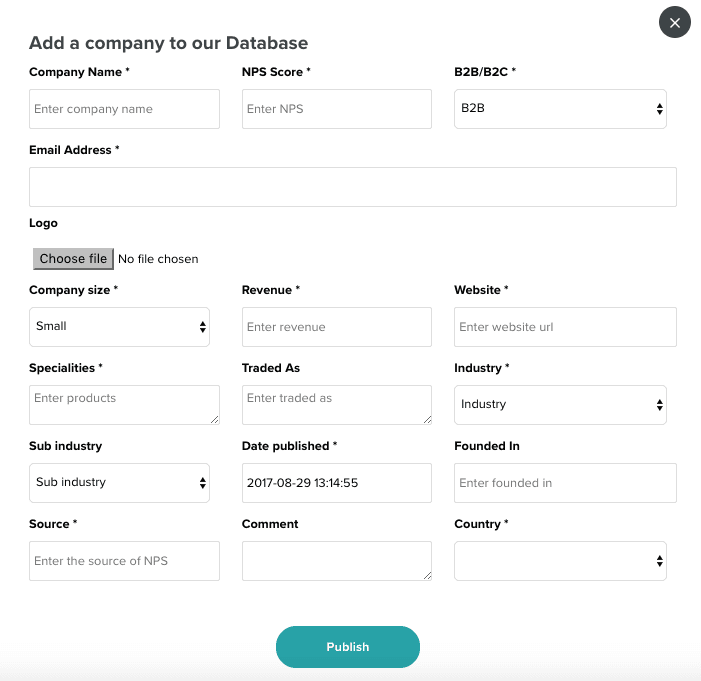Screen dimensions: 701x681
Task: Grab the Comment textarea resize handle
Action: click(427, 575)
